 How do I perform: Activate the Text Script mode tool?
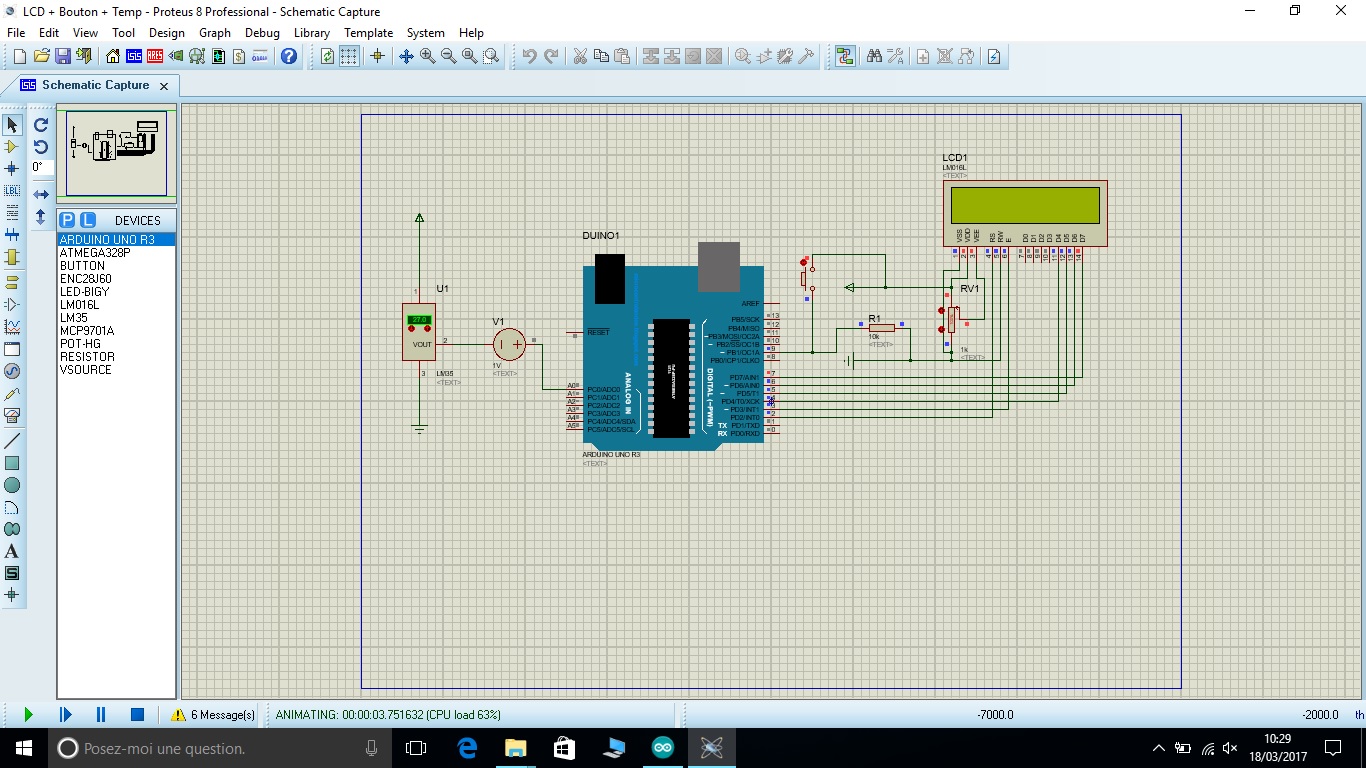coord(12,212)
